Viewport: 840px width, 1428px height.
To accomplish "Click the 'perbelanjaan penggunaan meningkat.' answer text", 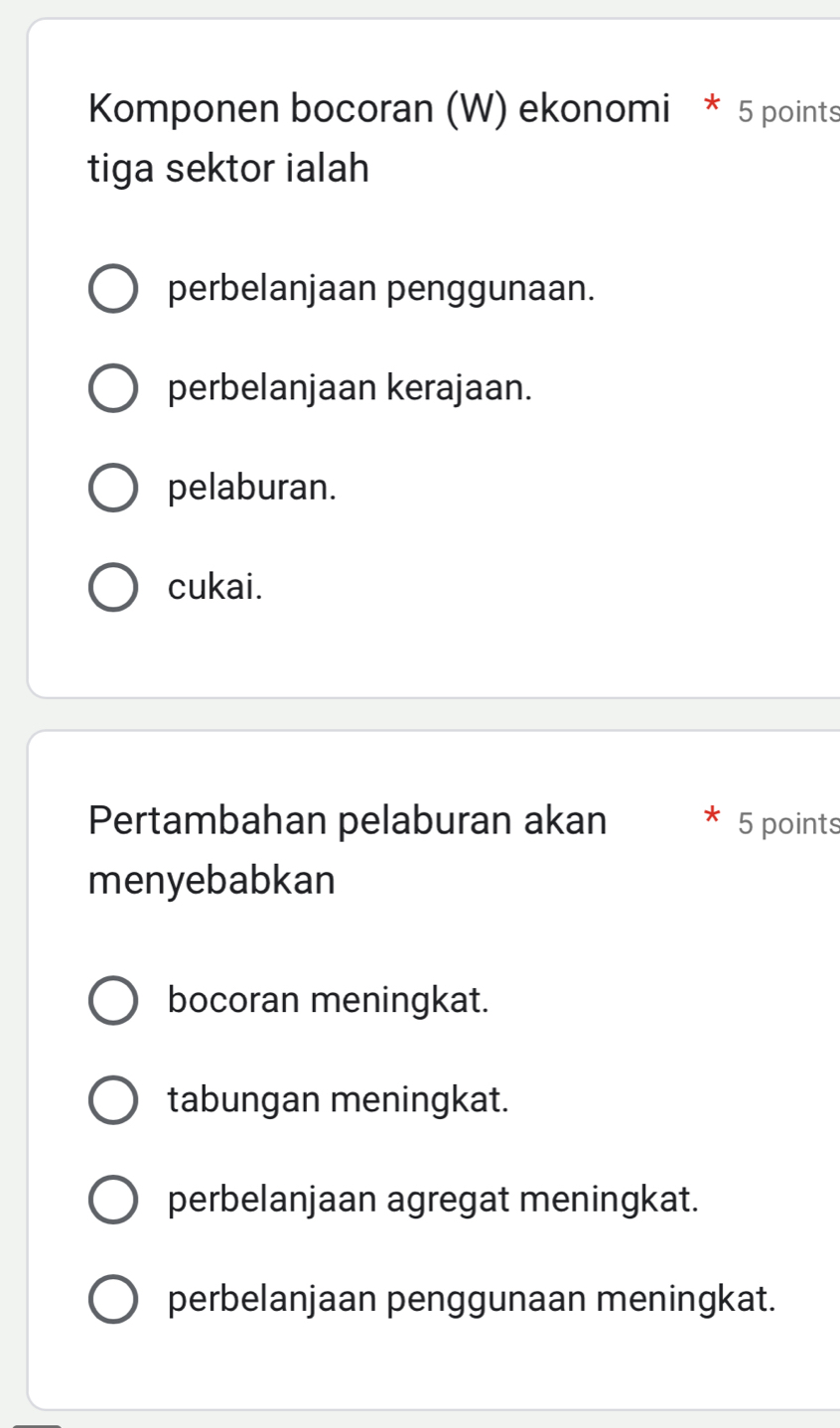I will click(x=472, y=1299).
